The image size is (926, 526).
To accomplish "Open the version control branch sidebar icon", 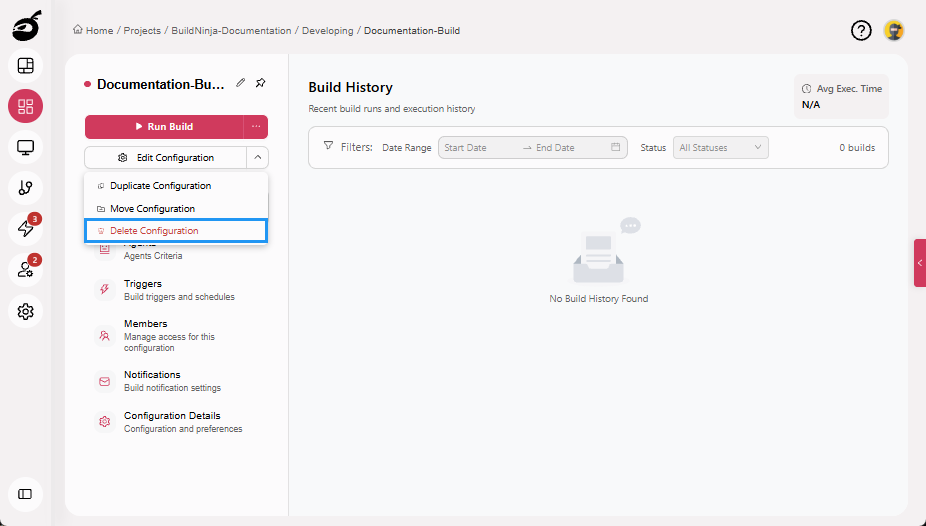I will (25, 188).
